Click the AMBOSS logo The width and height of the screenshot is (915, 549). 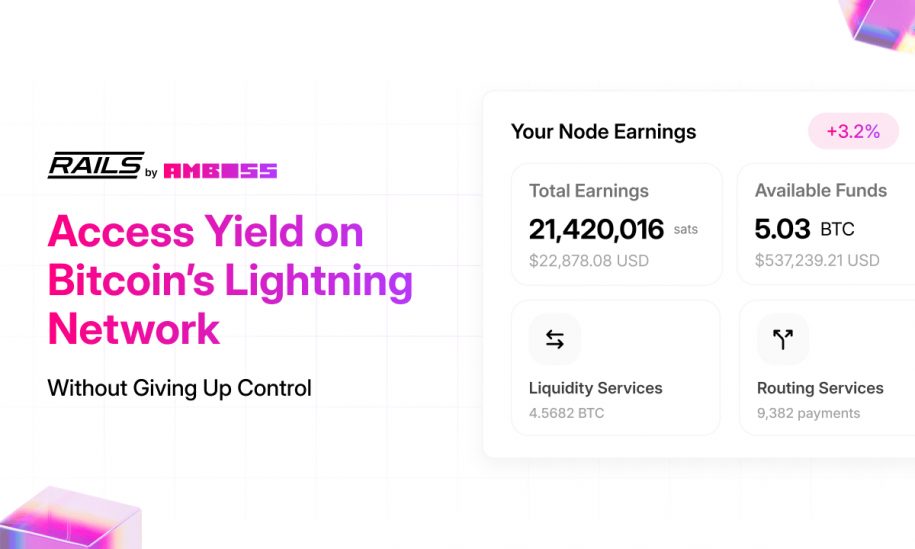click(220, 171)
